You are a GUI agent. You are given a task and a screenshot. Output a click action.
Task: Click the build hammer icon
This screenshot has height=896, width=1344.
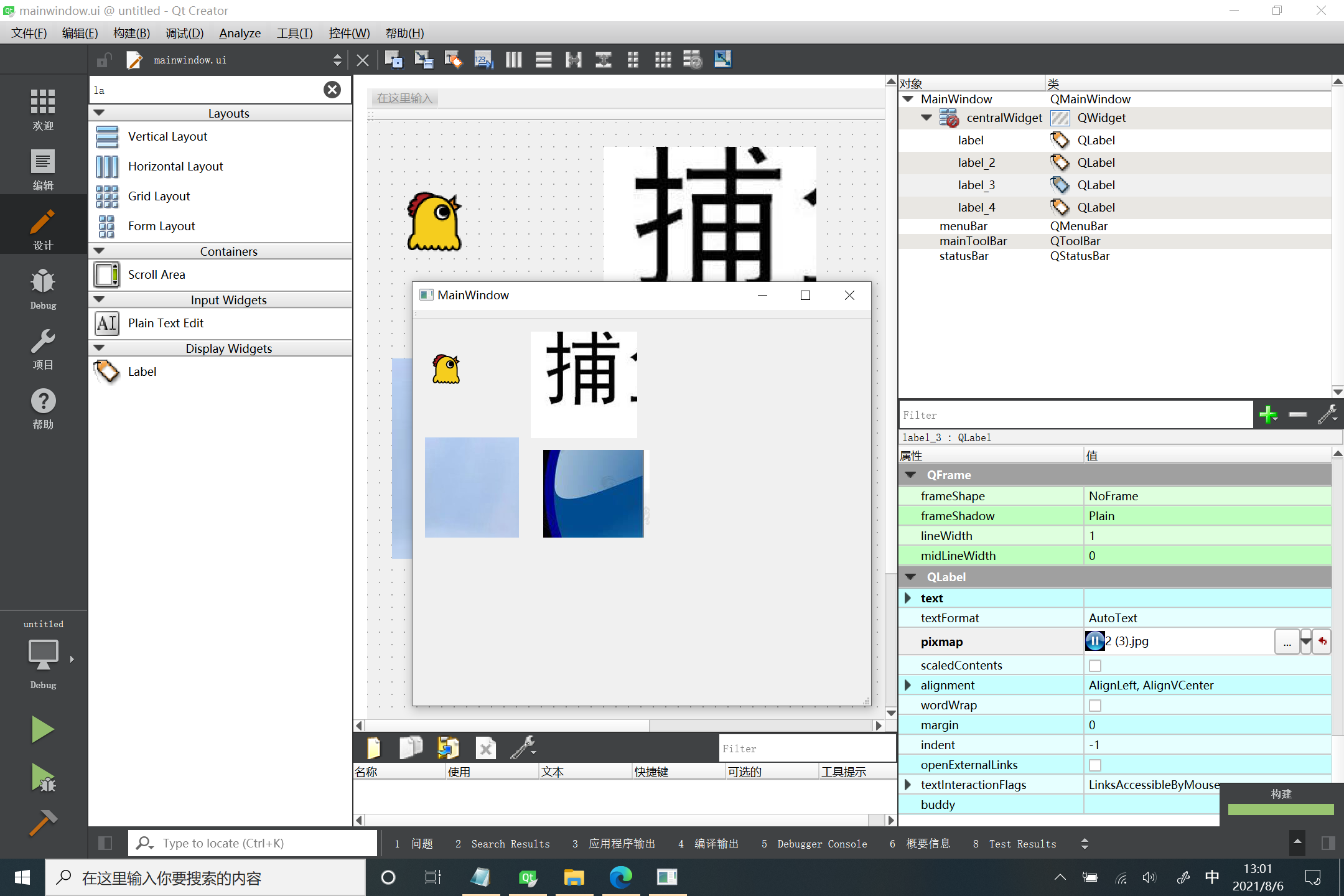(x=43, y=823)
